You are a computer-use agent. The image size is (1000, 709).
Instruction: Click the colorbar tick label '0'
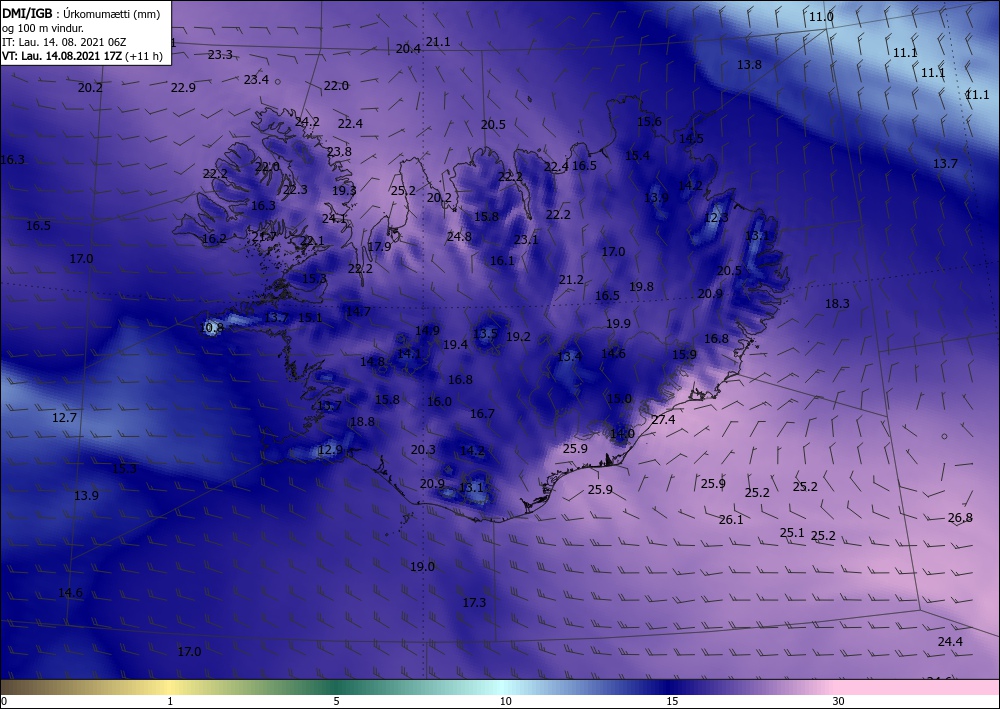(4, 701)
